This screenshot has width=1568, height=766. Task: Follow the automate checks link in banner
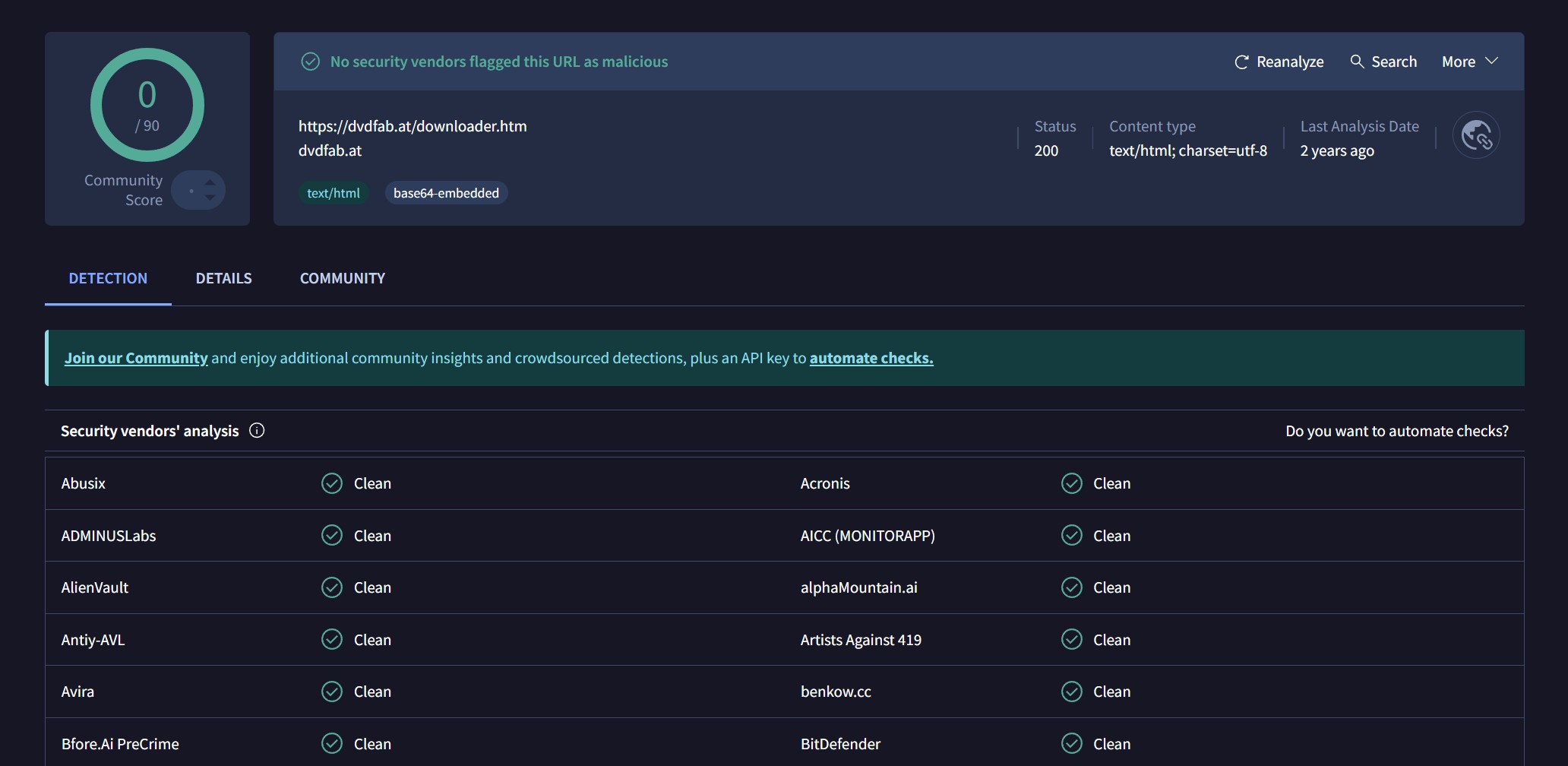[x=871, y=358]
